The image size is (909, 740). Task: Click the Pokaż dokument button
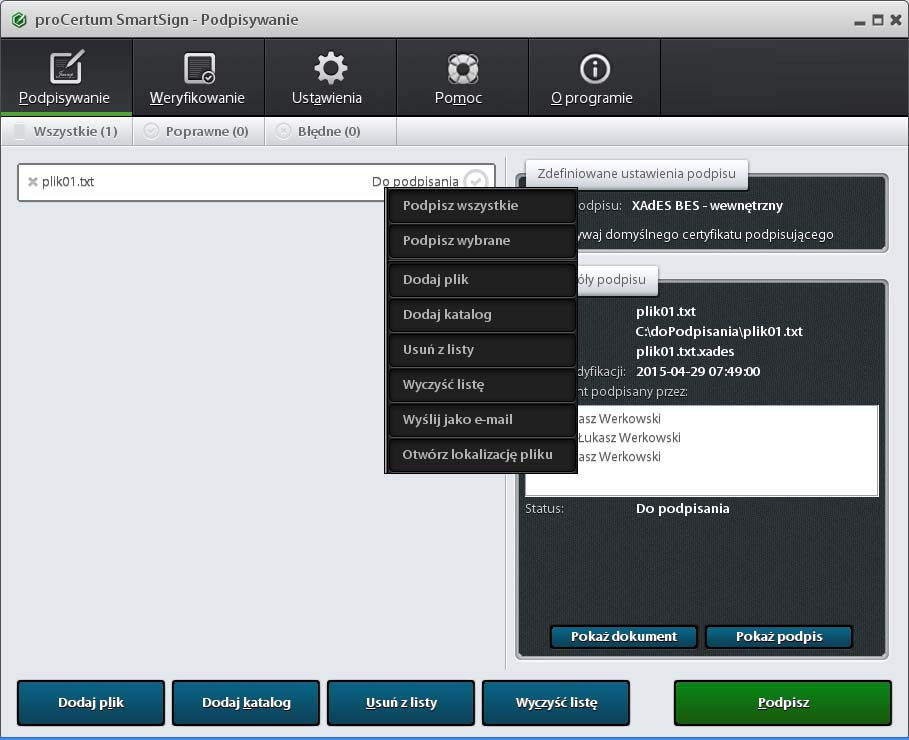[624, 637]
